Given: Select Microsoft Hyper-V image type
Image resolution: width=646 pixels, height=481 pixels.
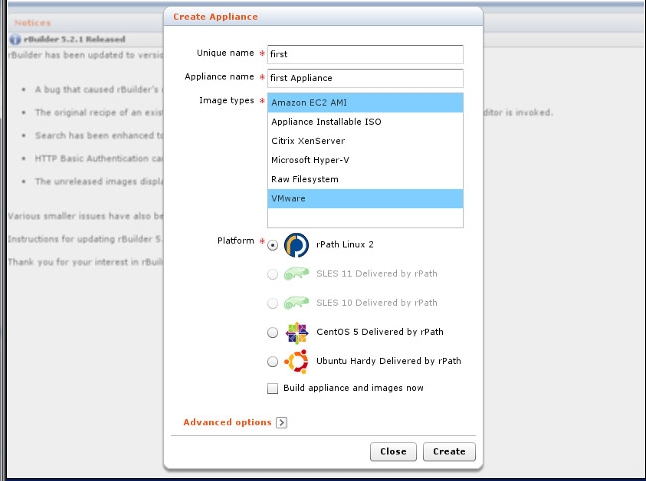Looking at the screenshot, I should (365, 160).
